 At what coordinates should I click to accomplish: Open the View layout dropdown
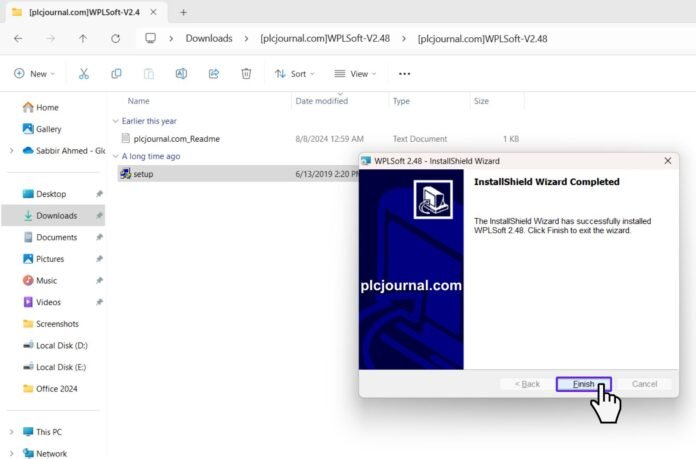coord(354,74)
